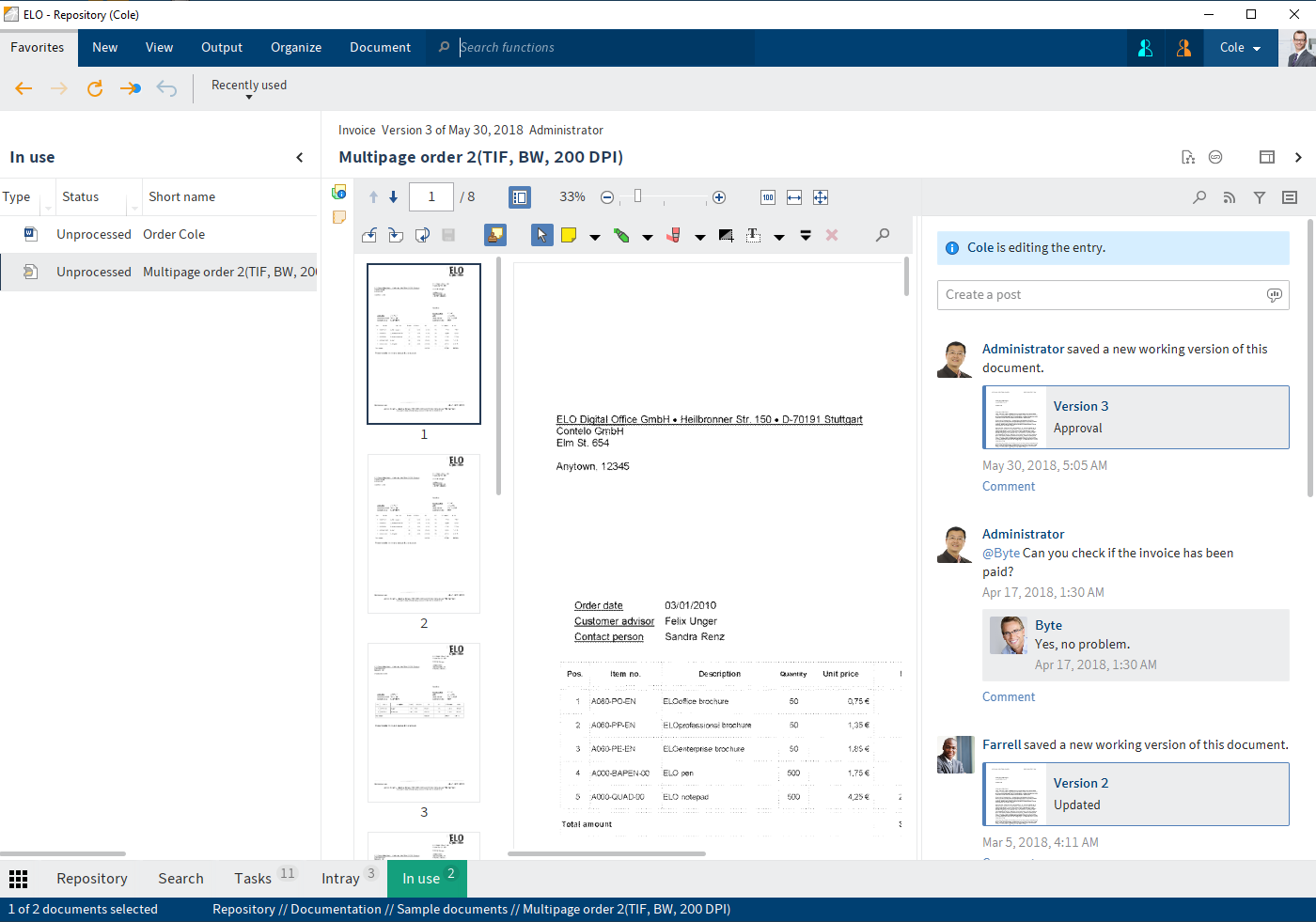The image size is (1316, 922).
Task: Click the profile photo in the header
Action: [x=1298, y=48]
